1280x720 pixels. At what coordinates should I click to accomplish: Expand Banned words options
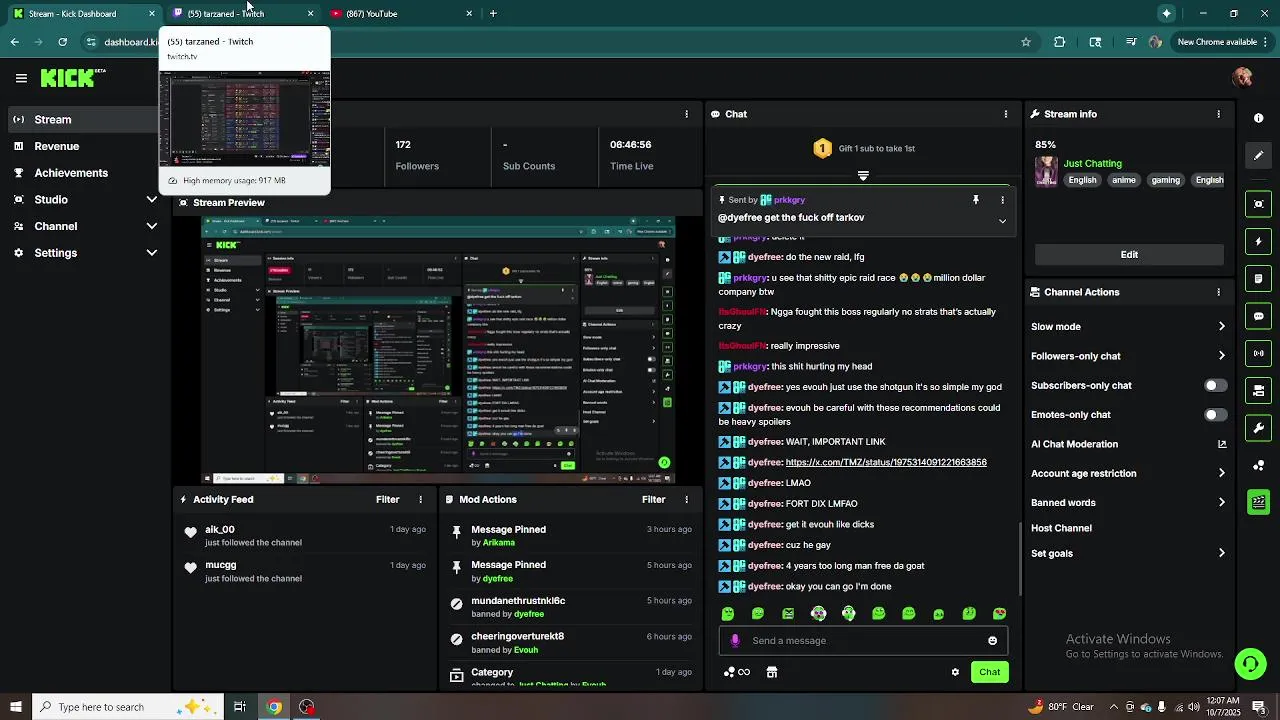pos(1221,502)
